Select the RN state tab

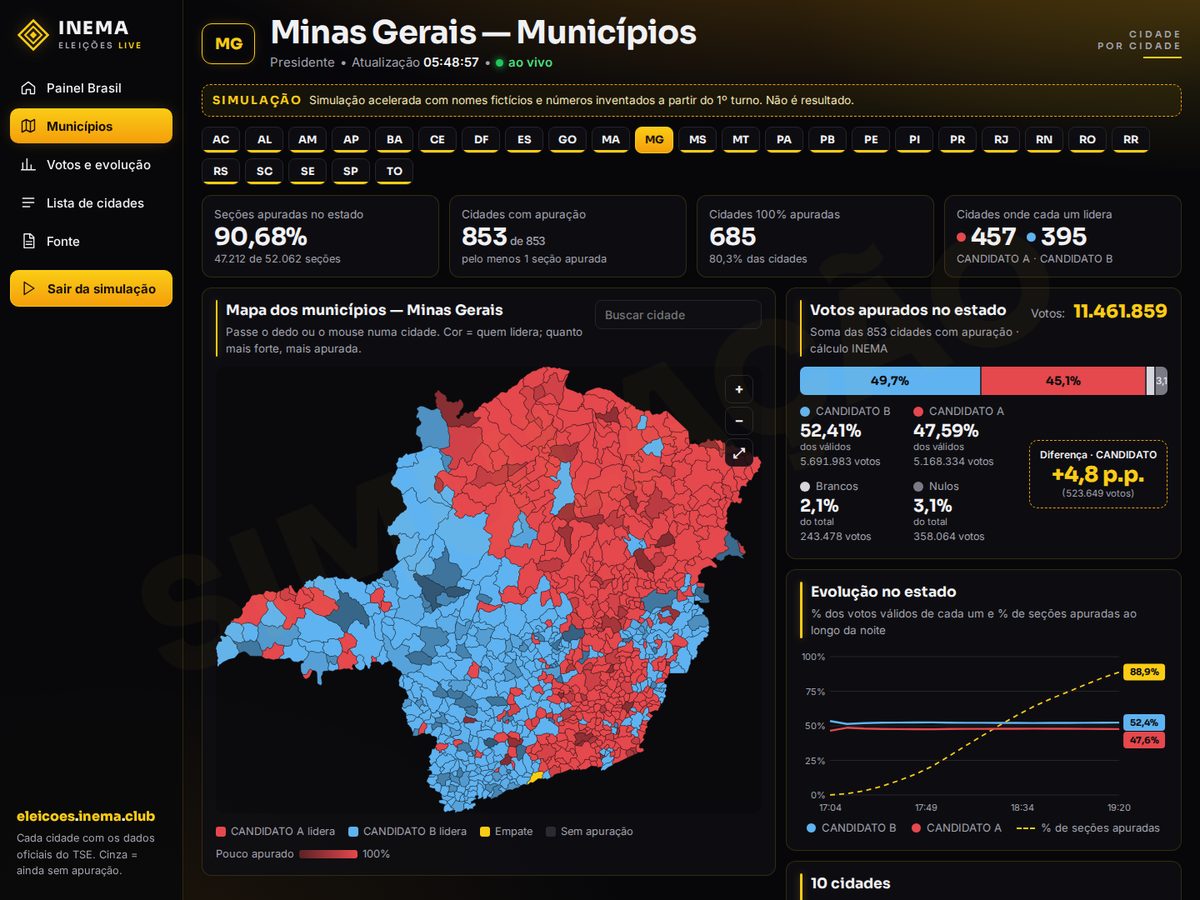(1044, 140)
